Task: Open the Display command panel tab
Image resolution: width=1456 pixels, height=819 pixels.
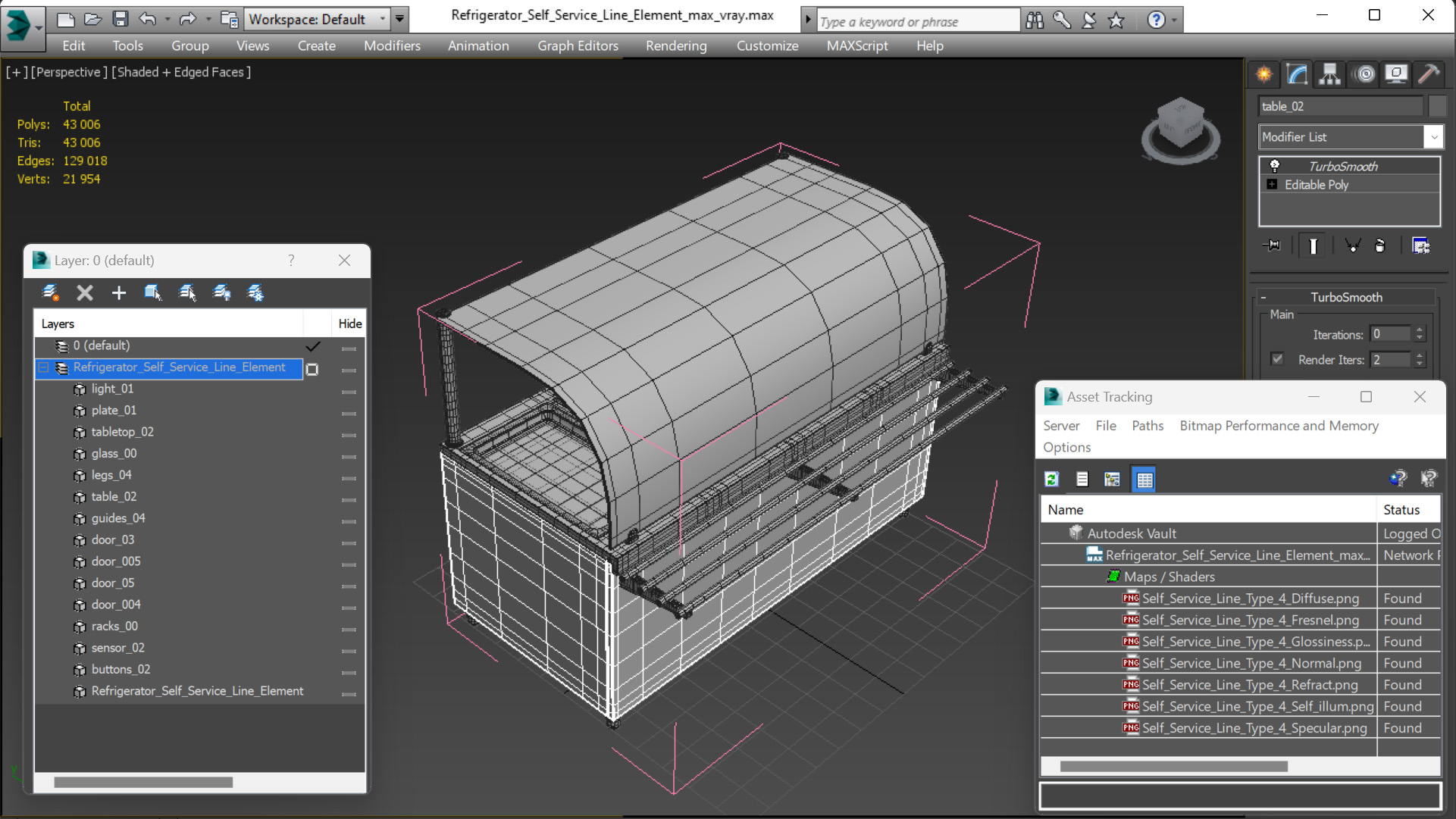Action: point(1396,74)
